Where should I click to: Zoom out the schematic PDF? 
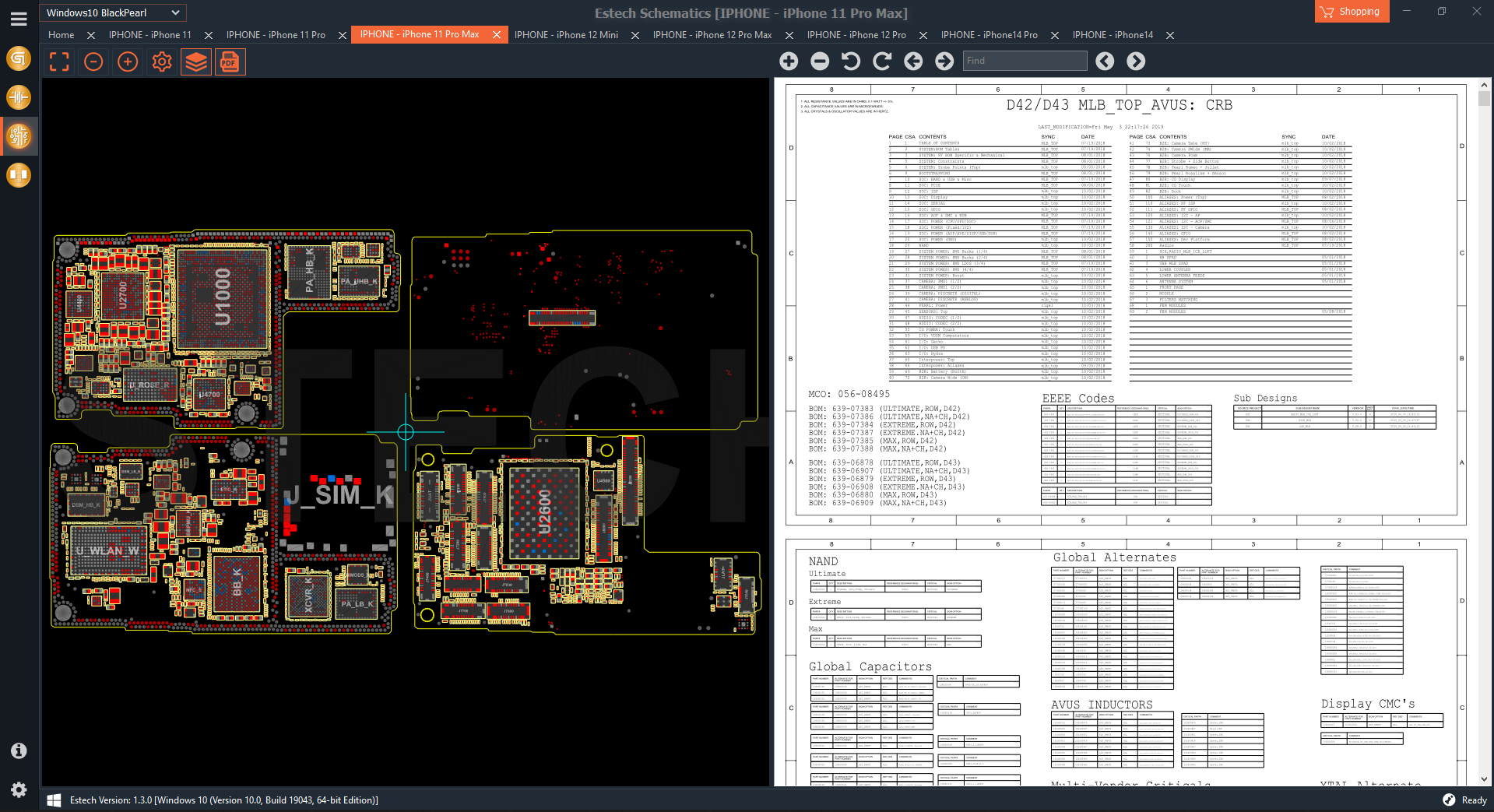click(x=820, y=61)
